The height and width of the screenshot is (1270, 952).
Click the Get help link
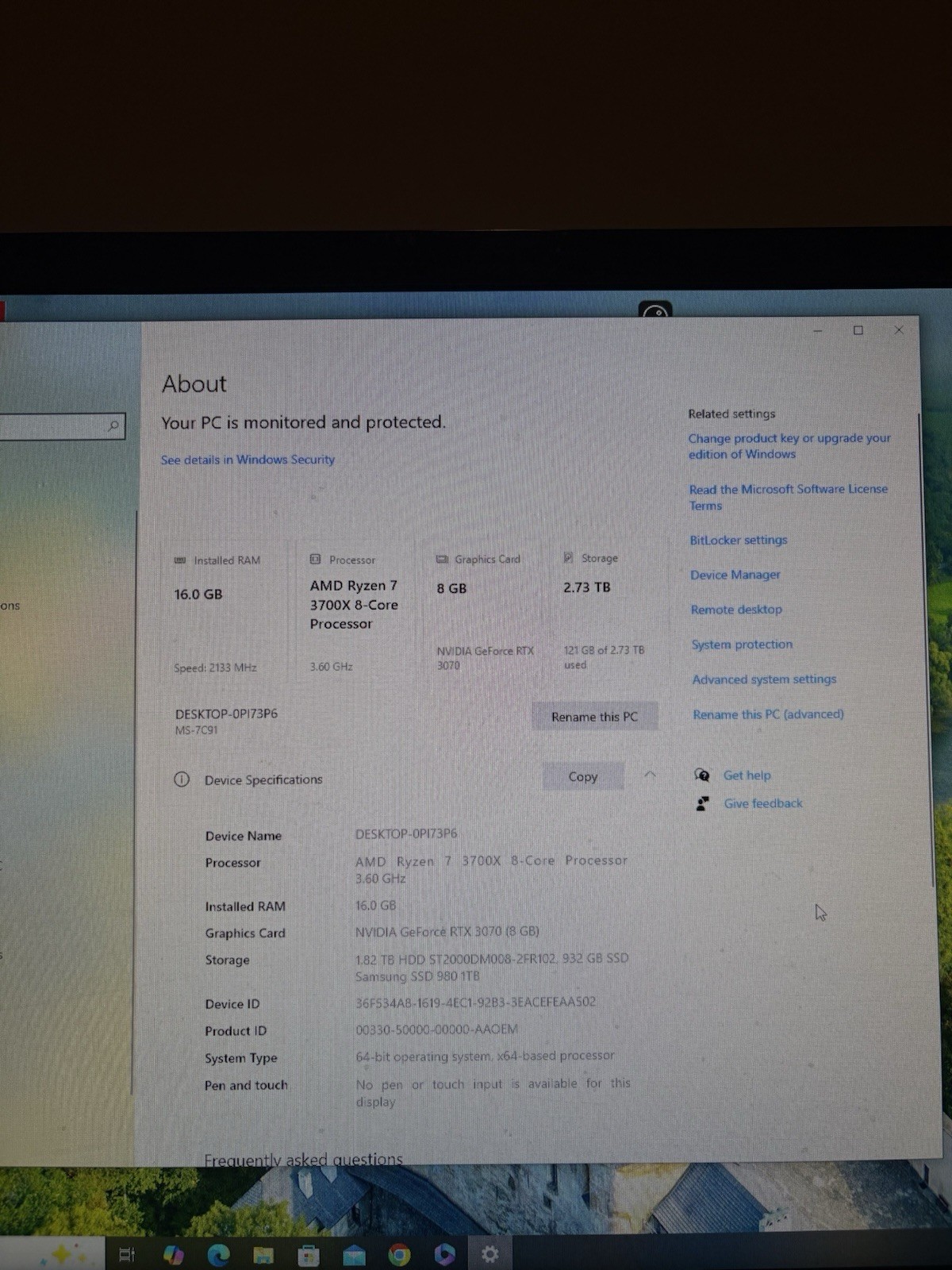747,775
